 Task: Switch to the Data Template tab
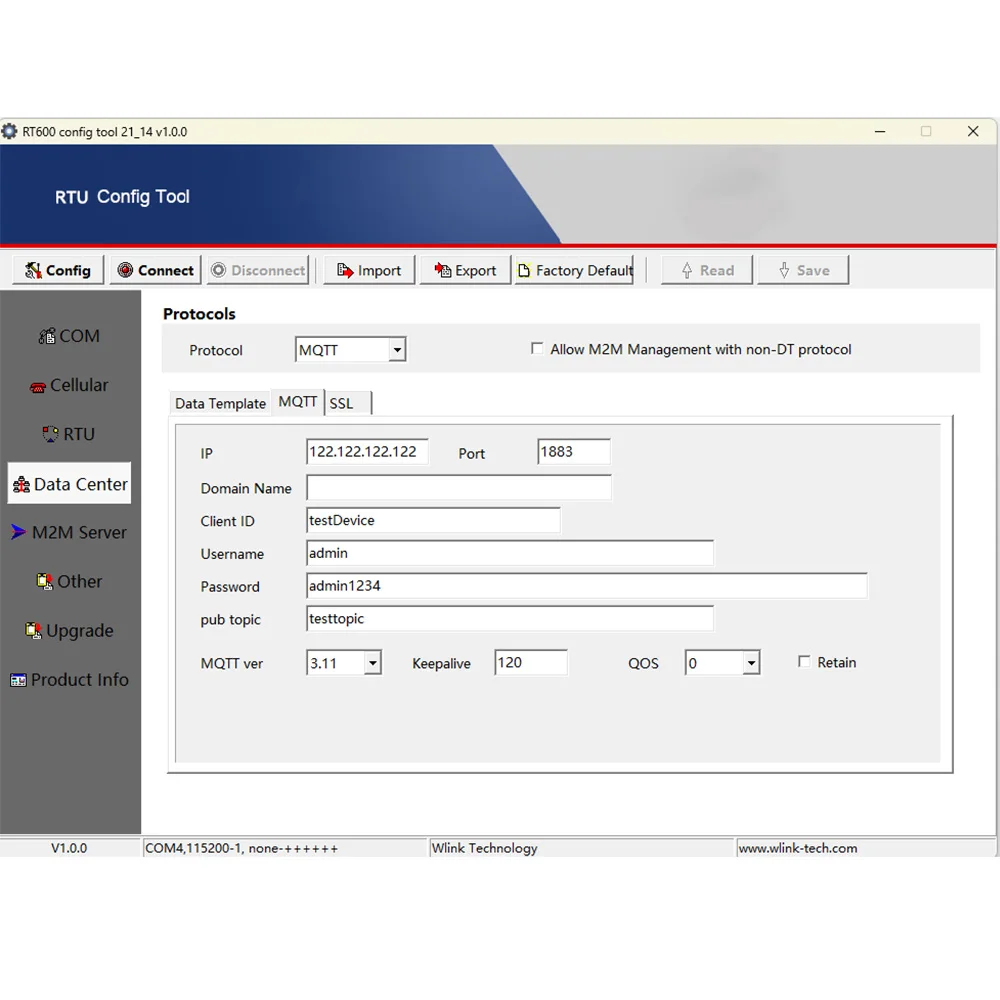220,403
